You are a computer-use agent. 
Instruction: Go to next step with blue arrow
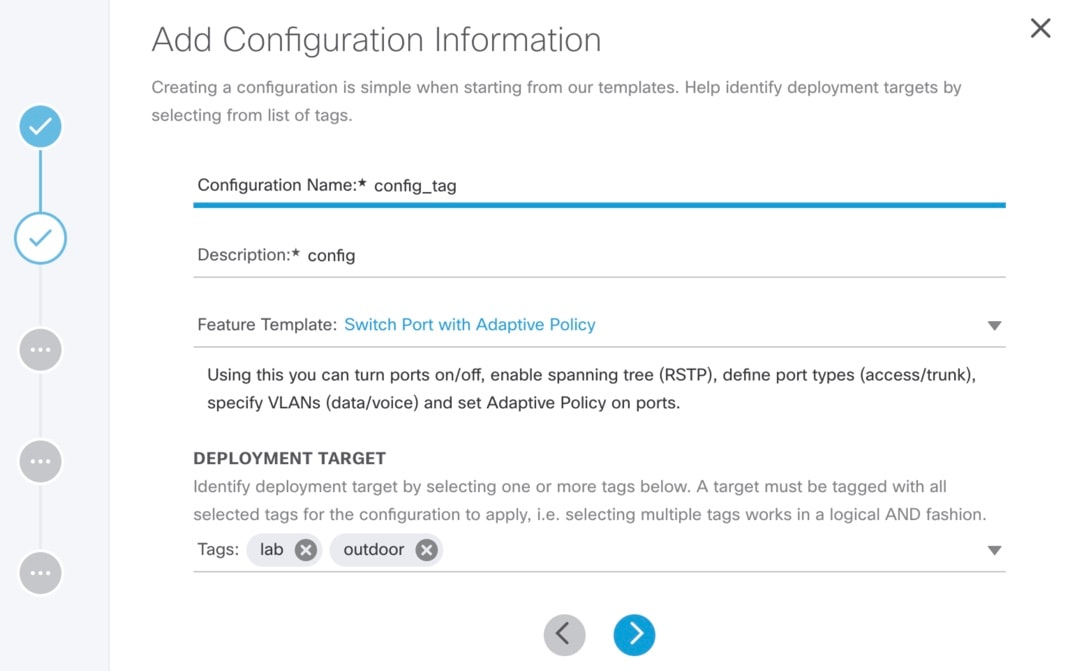tap(634, 634)
